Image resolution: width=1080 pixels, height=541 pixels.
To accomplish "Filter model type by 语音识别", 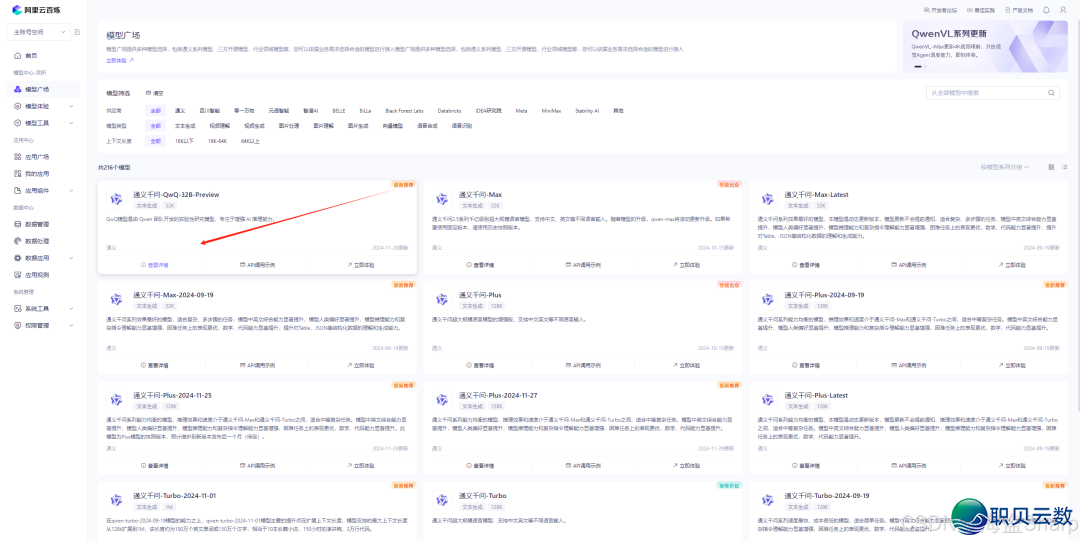I will coord(461,126).
